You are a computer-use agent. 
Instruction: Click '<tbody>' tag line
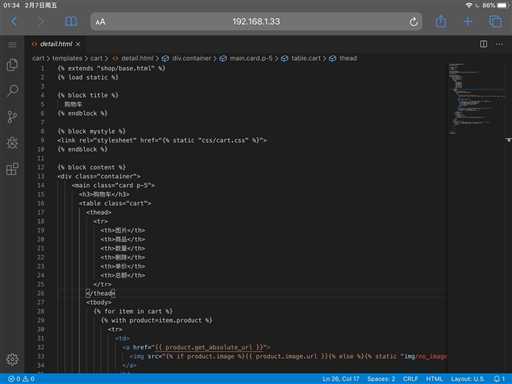(99, 302)
